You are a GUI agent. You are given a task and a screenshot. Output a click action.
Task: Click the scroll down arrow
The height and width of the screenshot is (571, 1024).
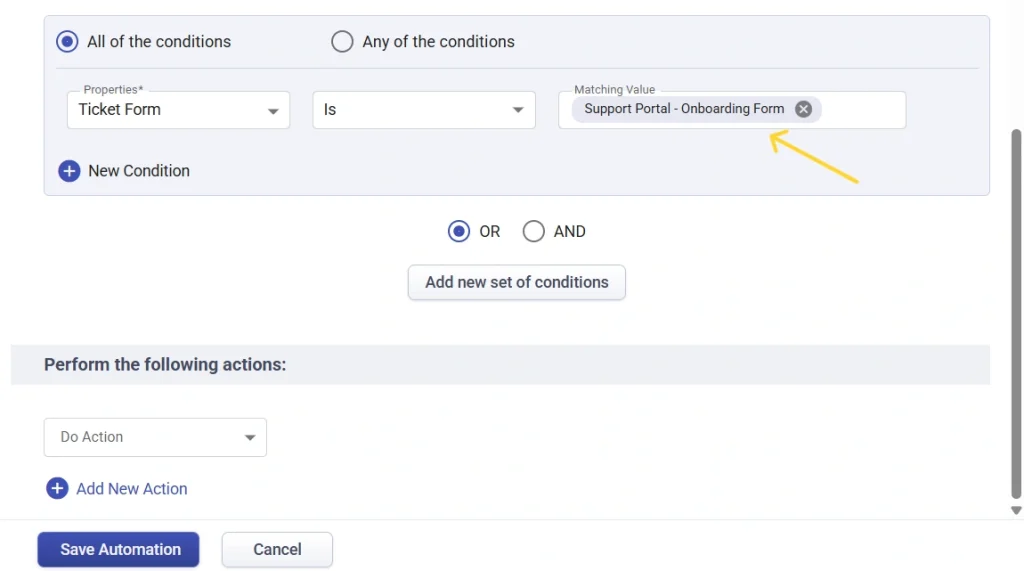1016,510
